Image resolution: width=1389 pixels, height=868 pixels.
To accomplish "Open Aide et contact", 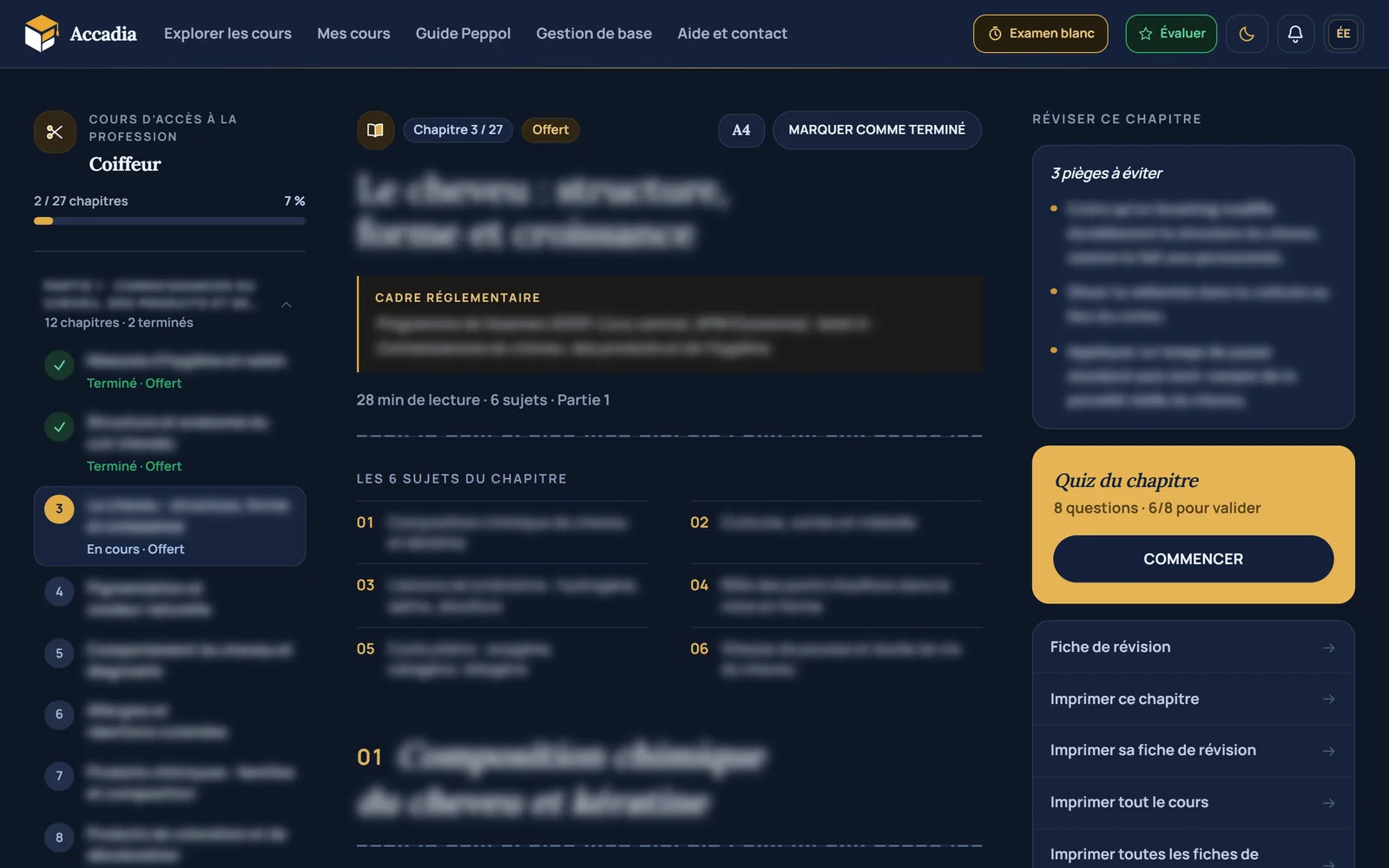I will click(732, 33).
